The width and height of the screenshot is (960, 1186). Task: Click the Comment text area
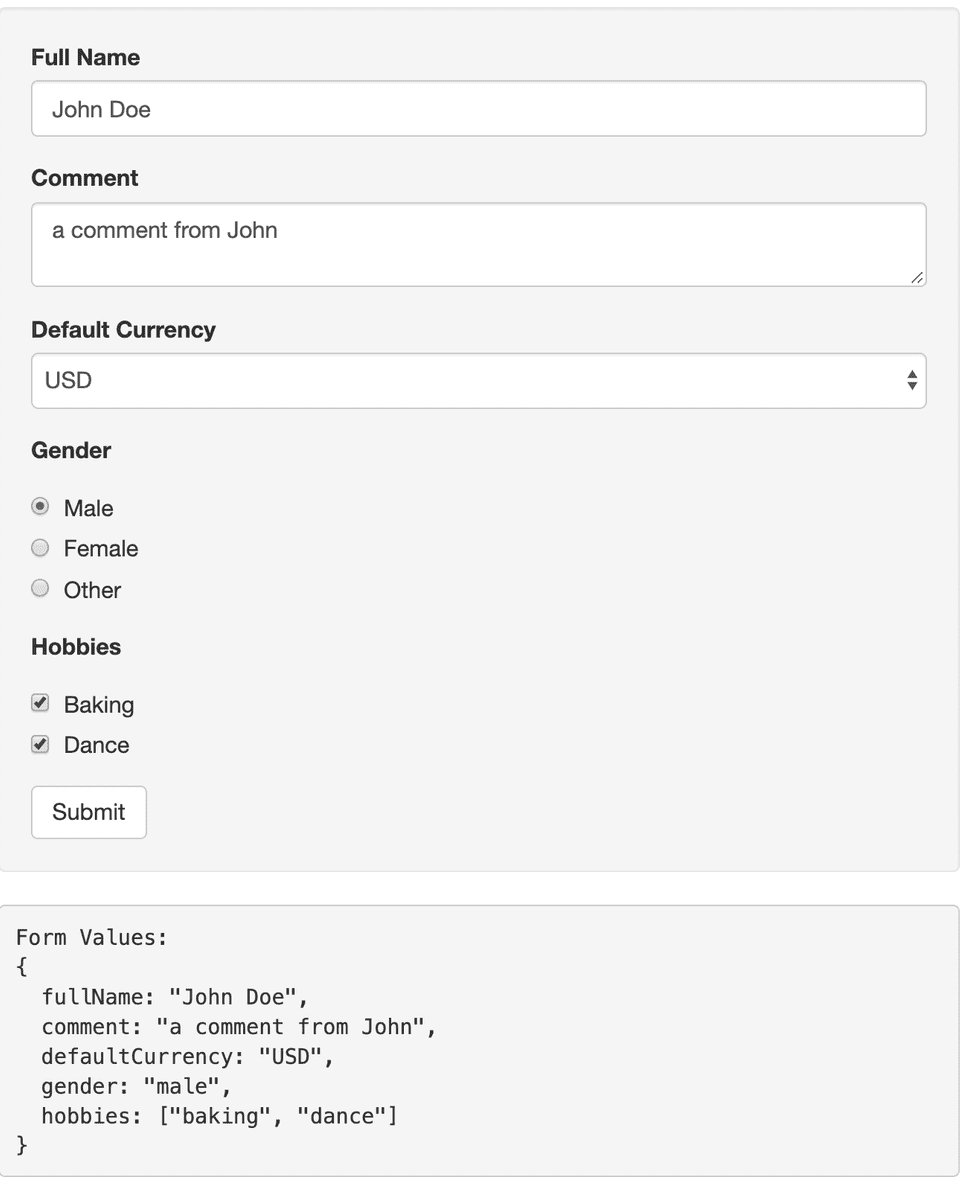[x=478, y=243]
